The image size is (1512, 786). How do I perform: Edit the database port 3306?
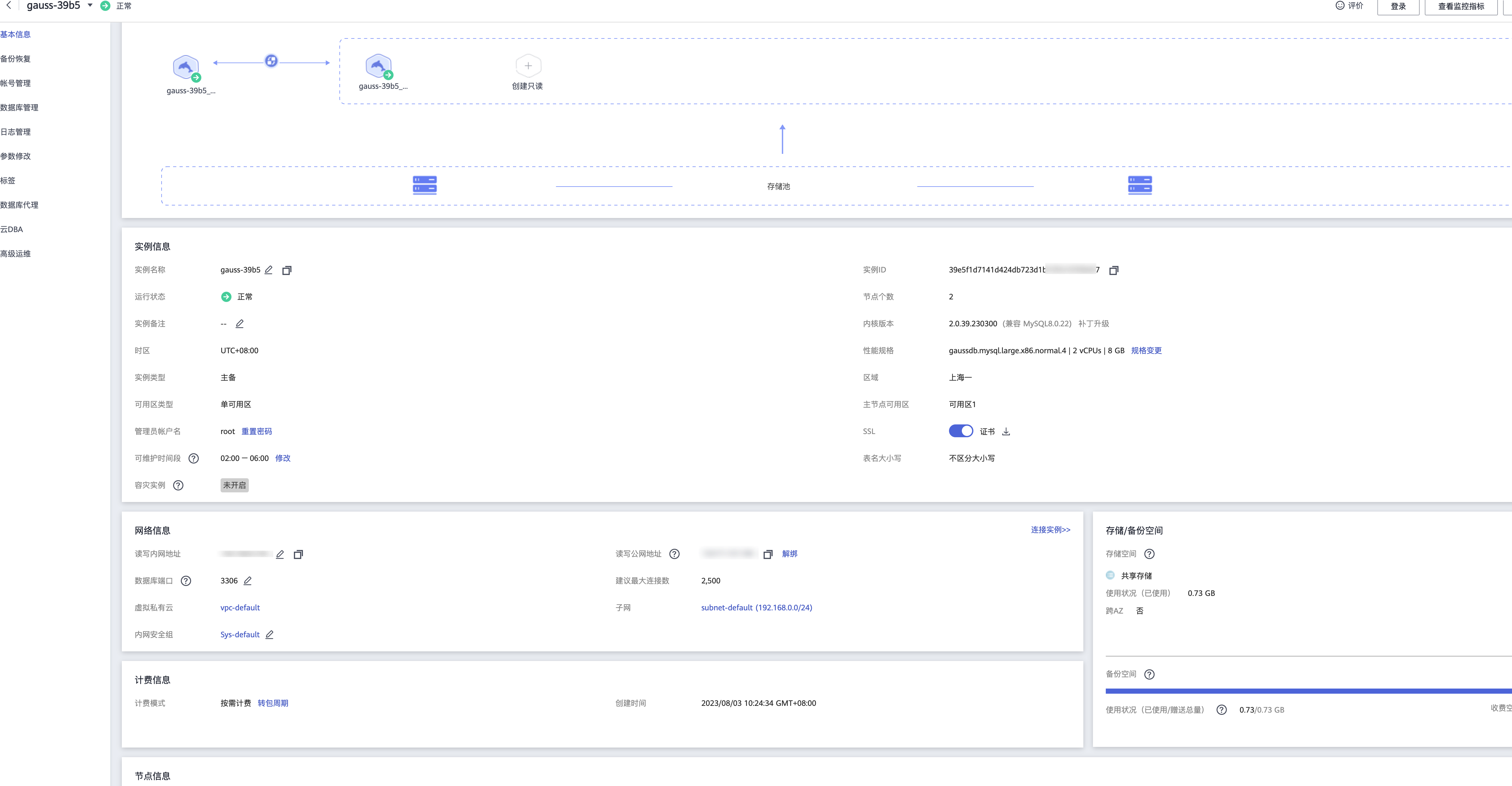click(248, 581)
